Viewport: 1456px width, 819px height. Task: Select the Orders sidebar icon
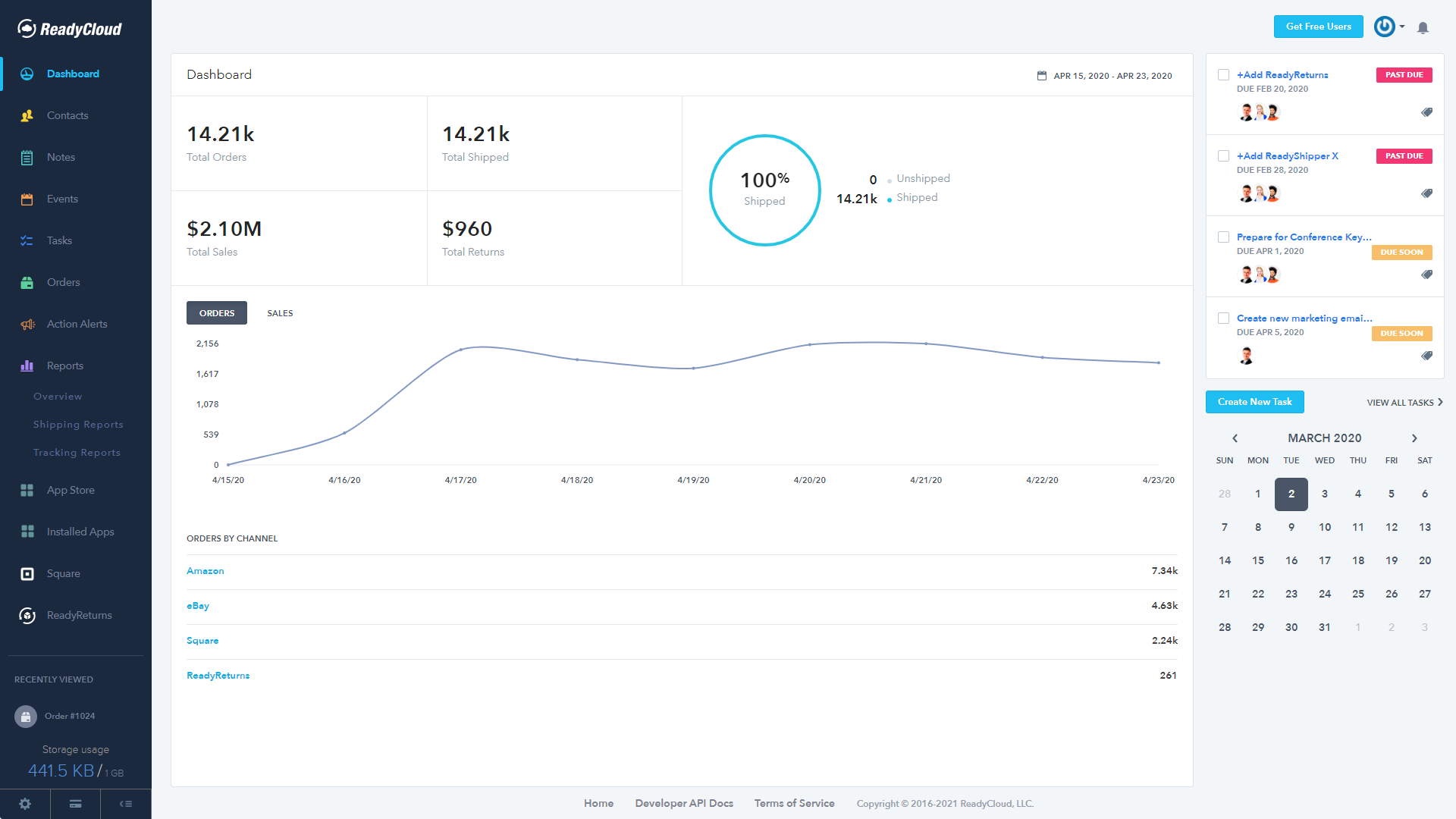(x=27, y=282)
